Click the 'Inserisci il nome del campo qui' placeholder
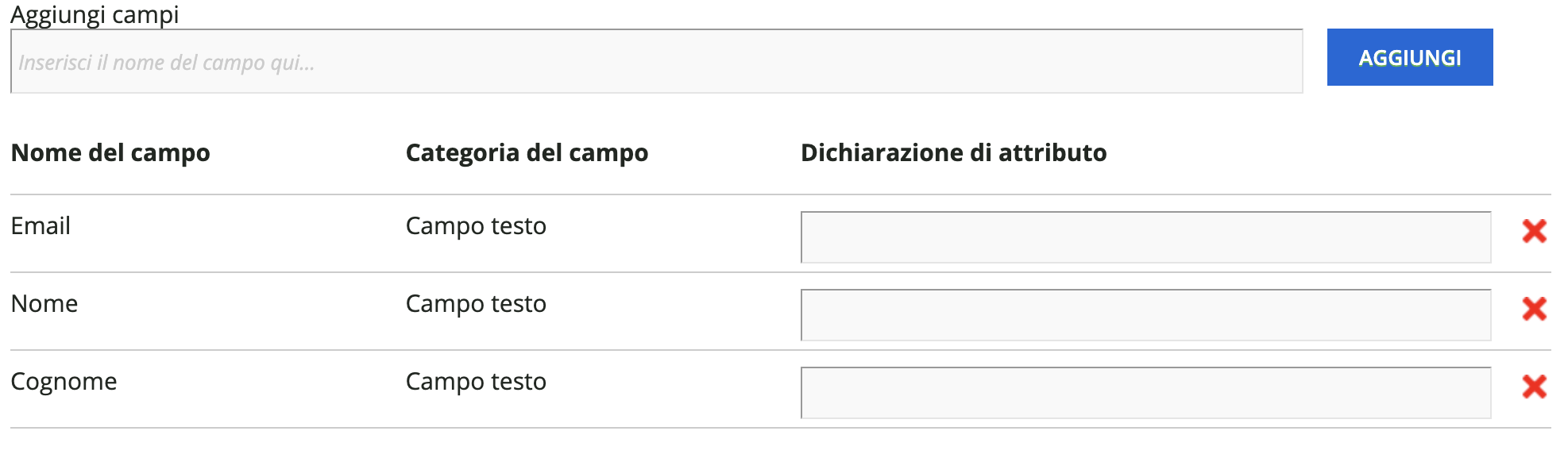This screenshot has height=454, width=1568. click(167, 63)
